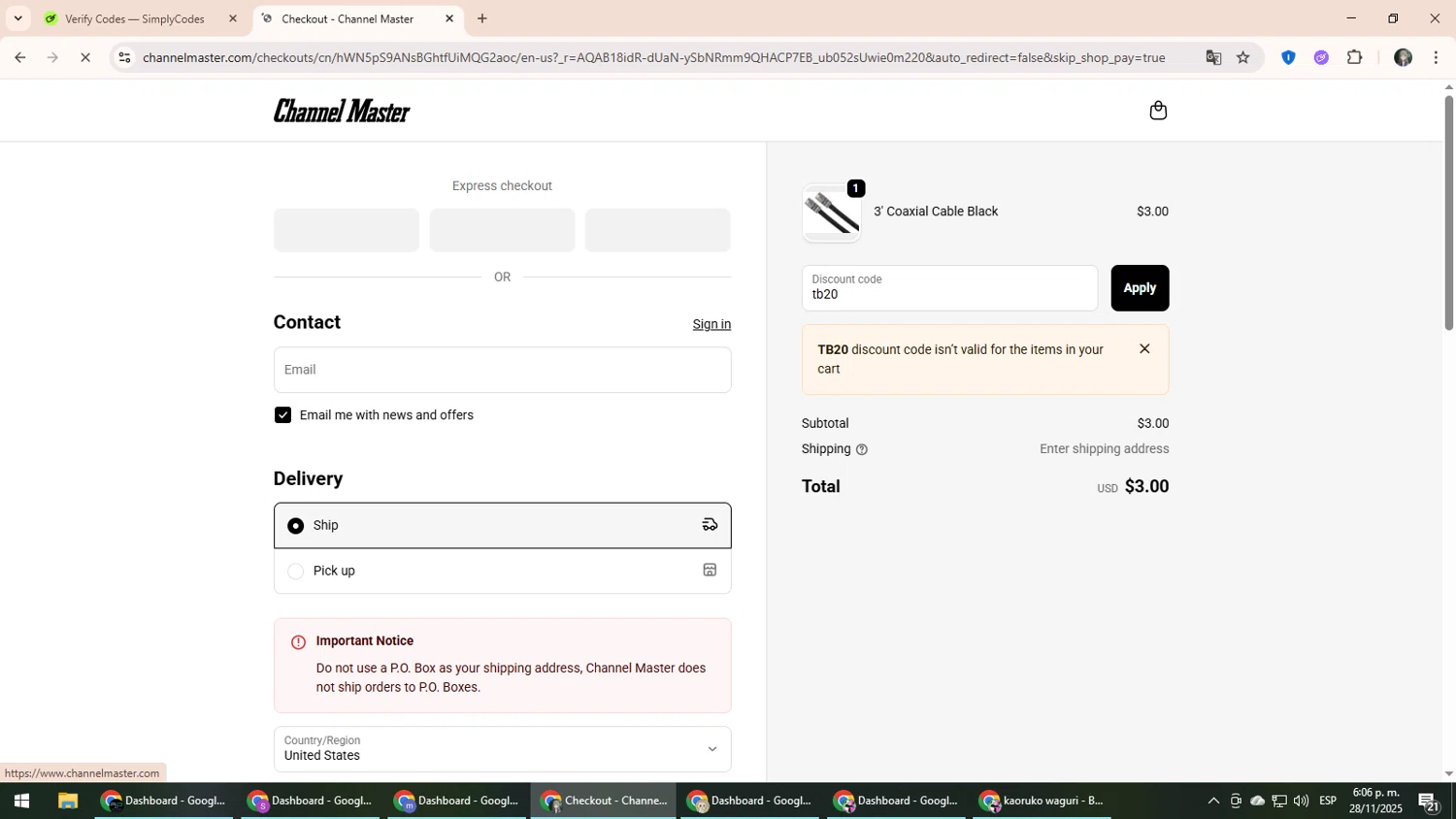Stop loading the page

point(85,57)
